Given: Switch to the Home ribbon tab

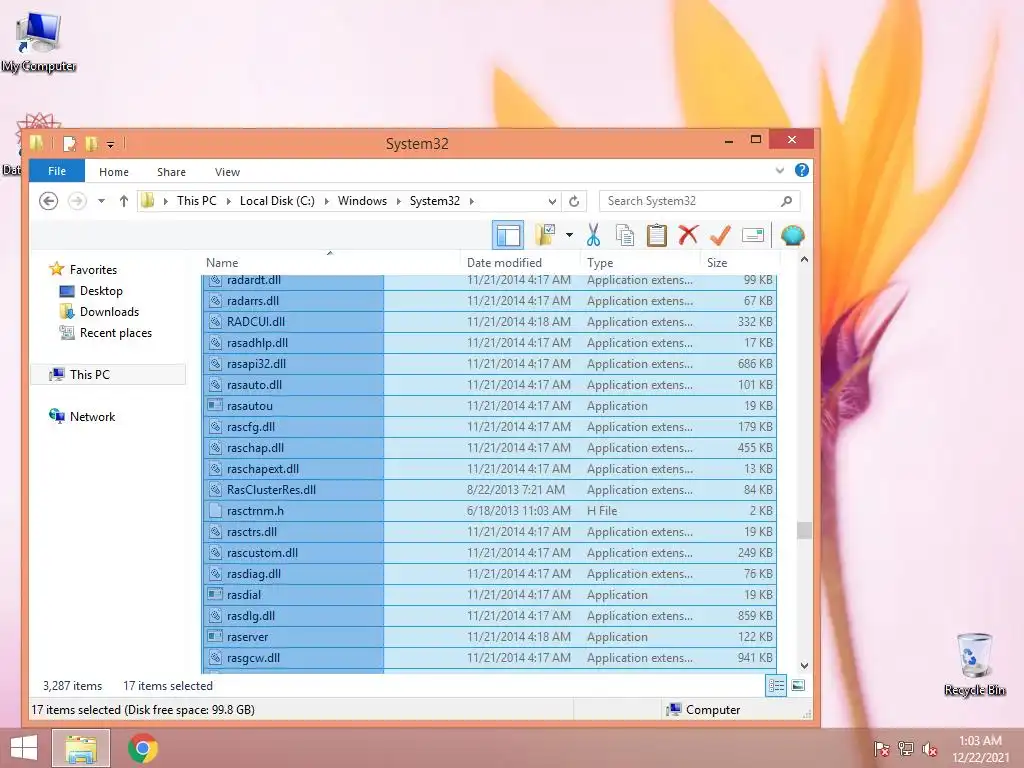Looking at the screenshot, I should click(x=114, y=172).
